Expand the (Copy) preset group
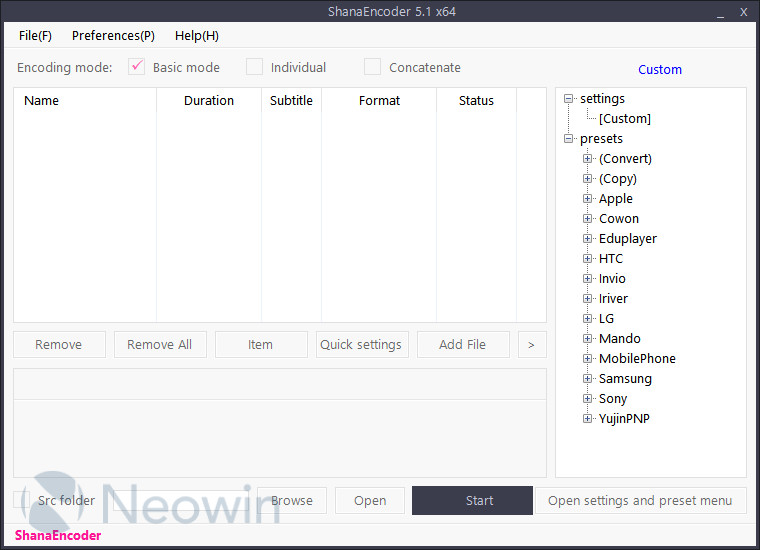This screenshot has height=550, width=760. point(587,178)
